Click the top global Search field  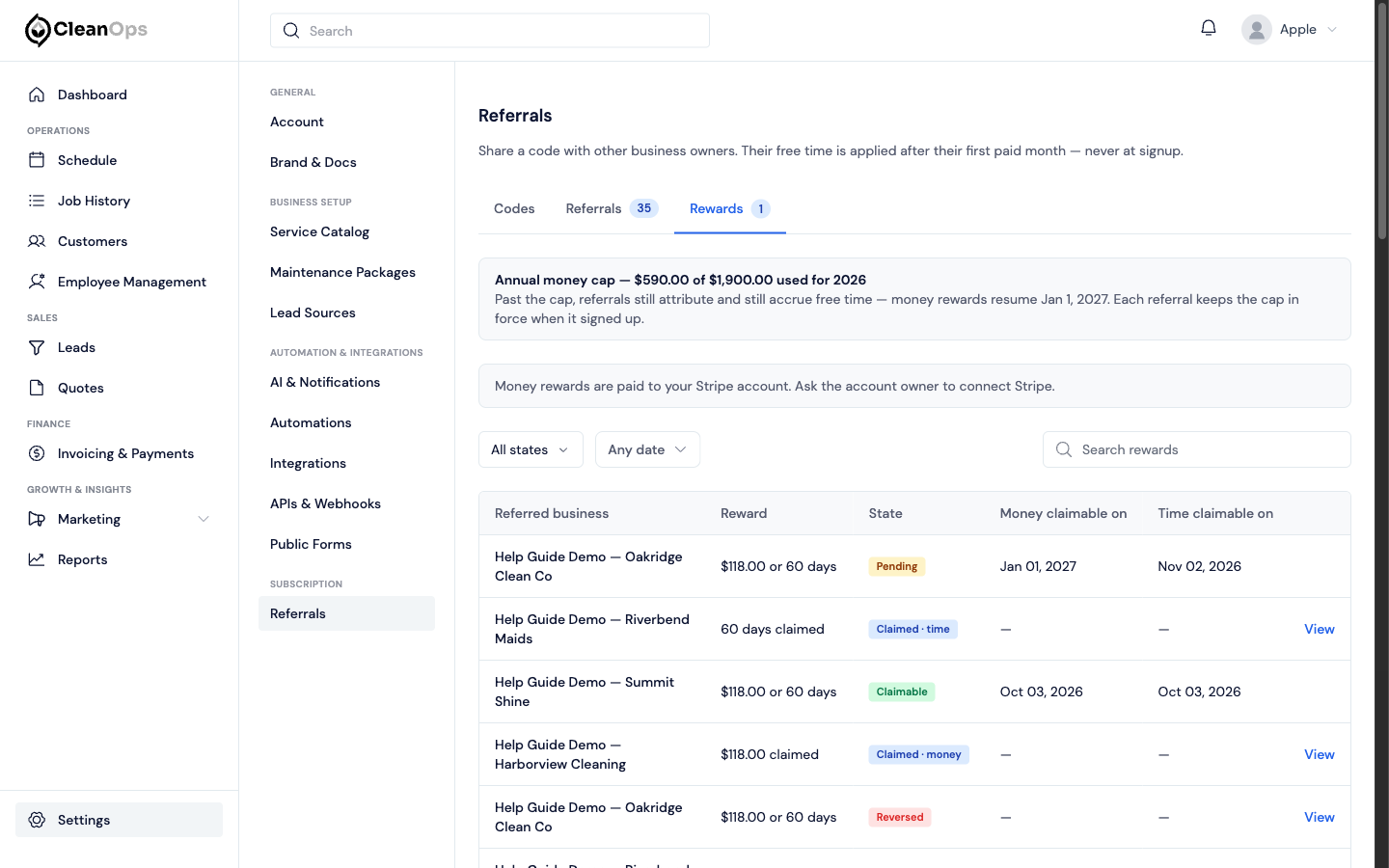(x=490, y=31)
